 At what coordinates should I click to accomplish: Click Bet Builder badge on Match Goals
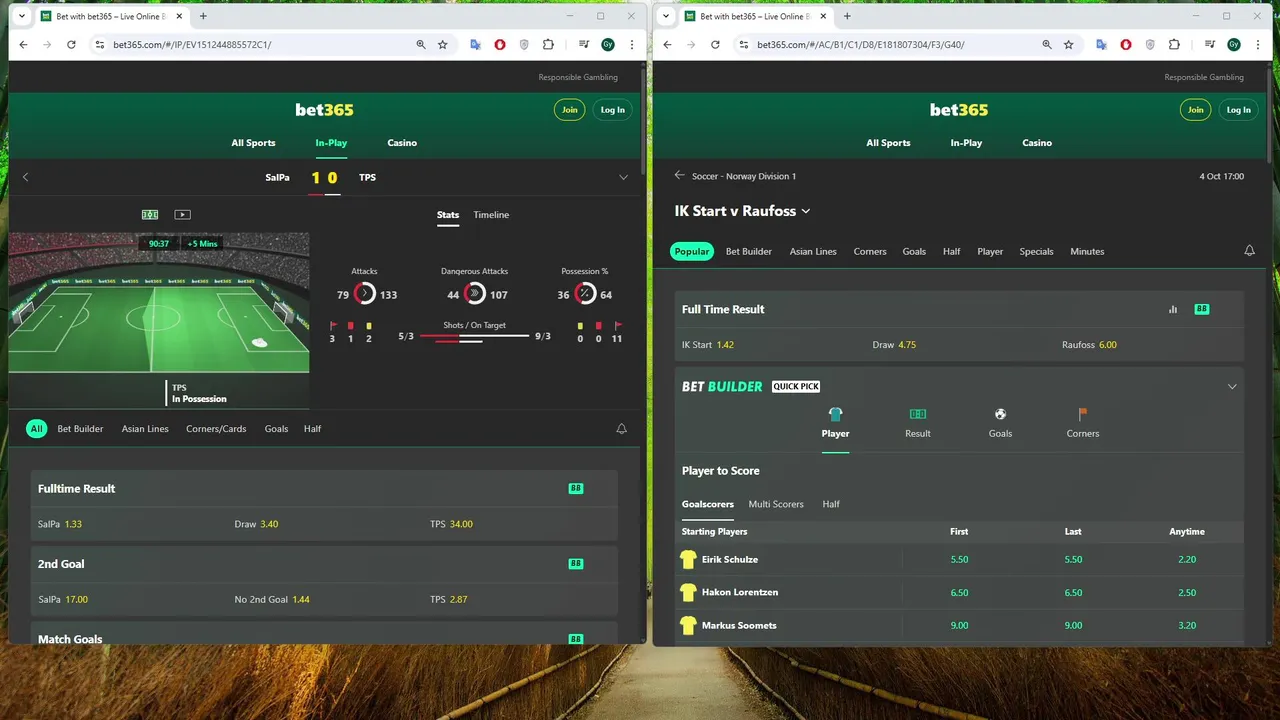[x=576, y=639]
